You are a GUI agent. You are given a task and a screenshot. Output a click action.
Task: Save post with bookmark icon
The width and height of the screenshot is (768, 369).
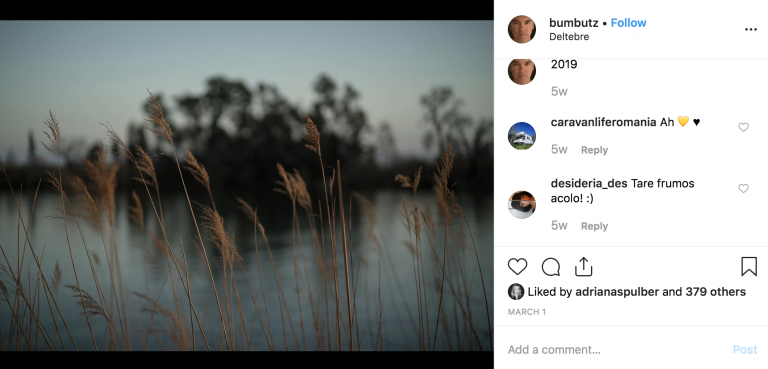point(749,267)
